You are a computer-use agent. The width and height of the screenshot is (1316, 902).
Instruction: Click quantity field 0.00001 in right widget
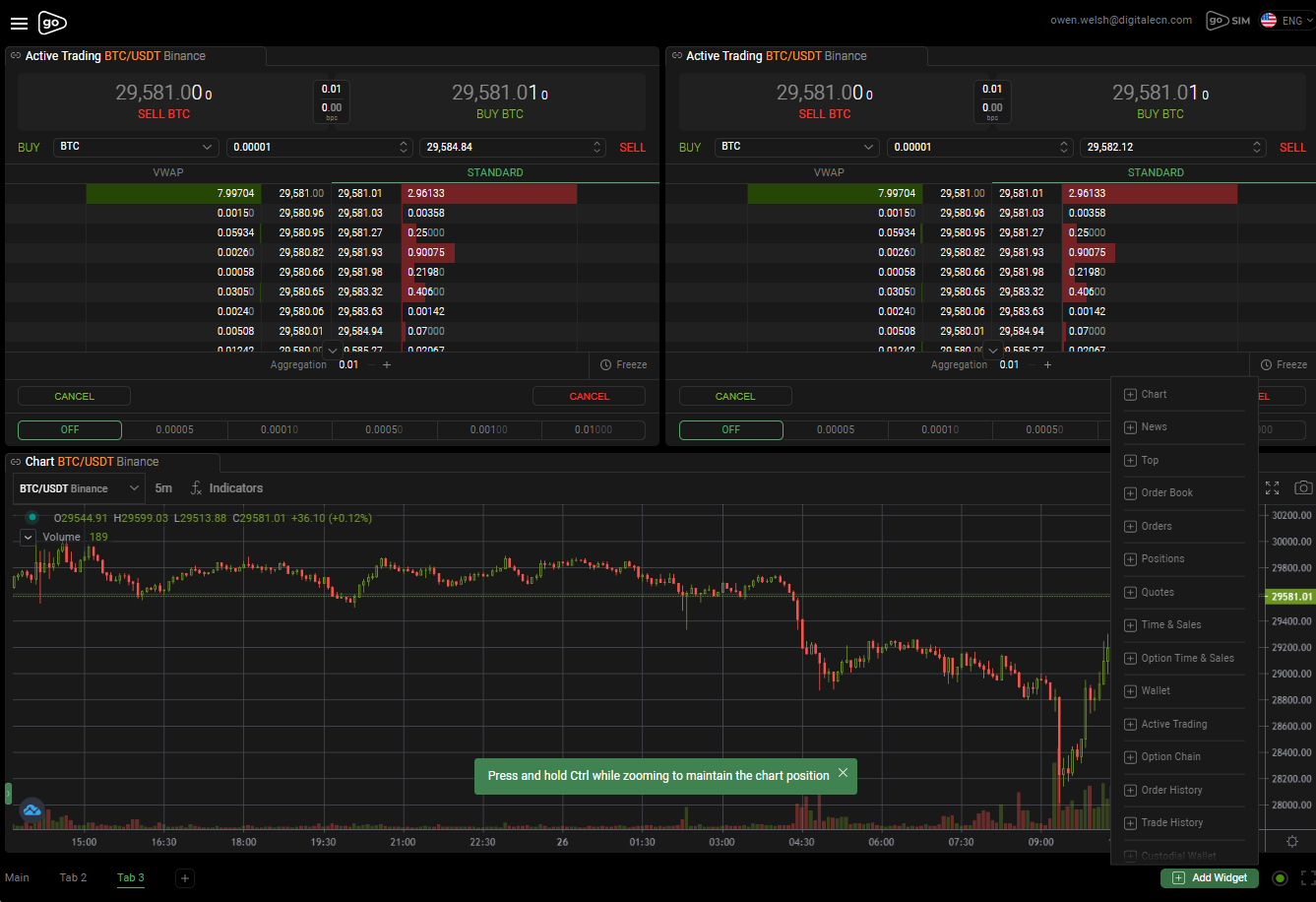coord(979,147)
